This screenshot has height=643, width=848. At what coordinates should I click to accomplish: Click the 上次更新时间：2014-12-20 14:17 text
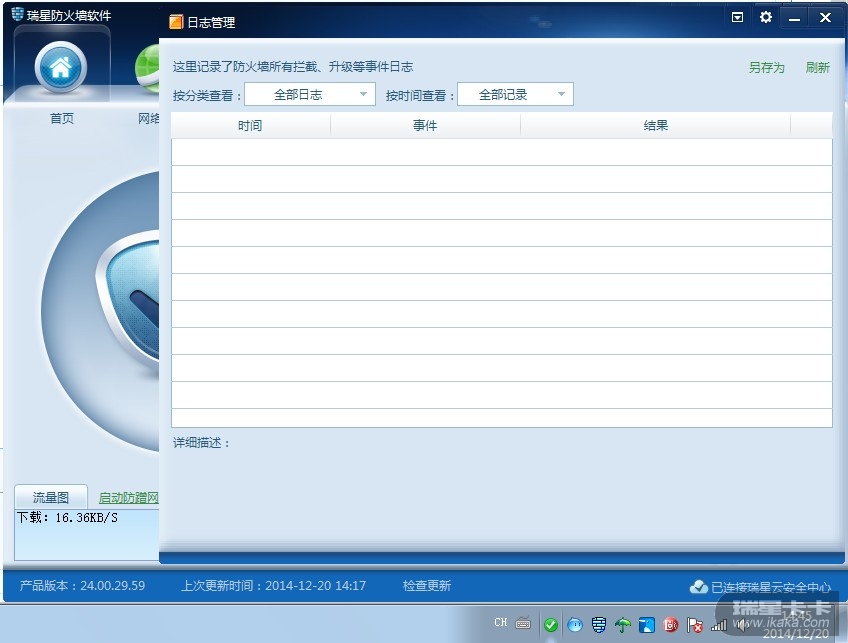[273, 586]
